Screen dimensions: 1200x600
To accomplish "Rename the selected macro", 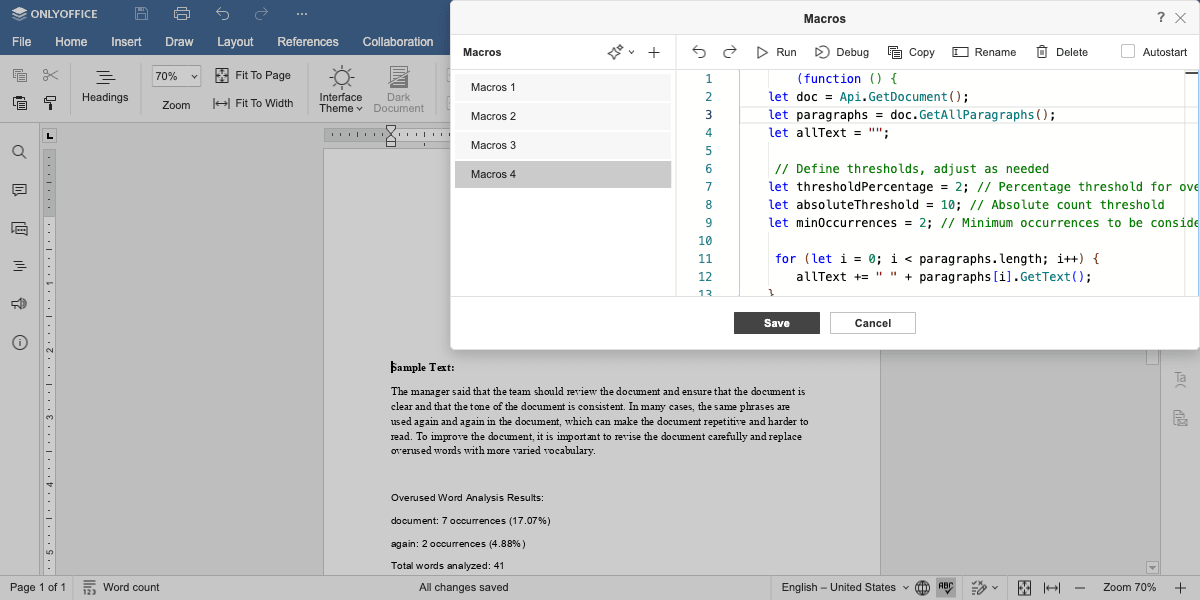I will (x=984, y=52).
